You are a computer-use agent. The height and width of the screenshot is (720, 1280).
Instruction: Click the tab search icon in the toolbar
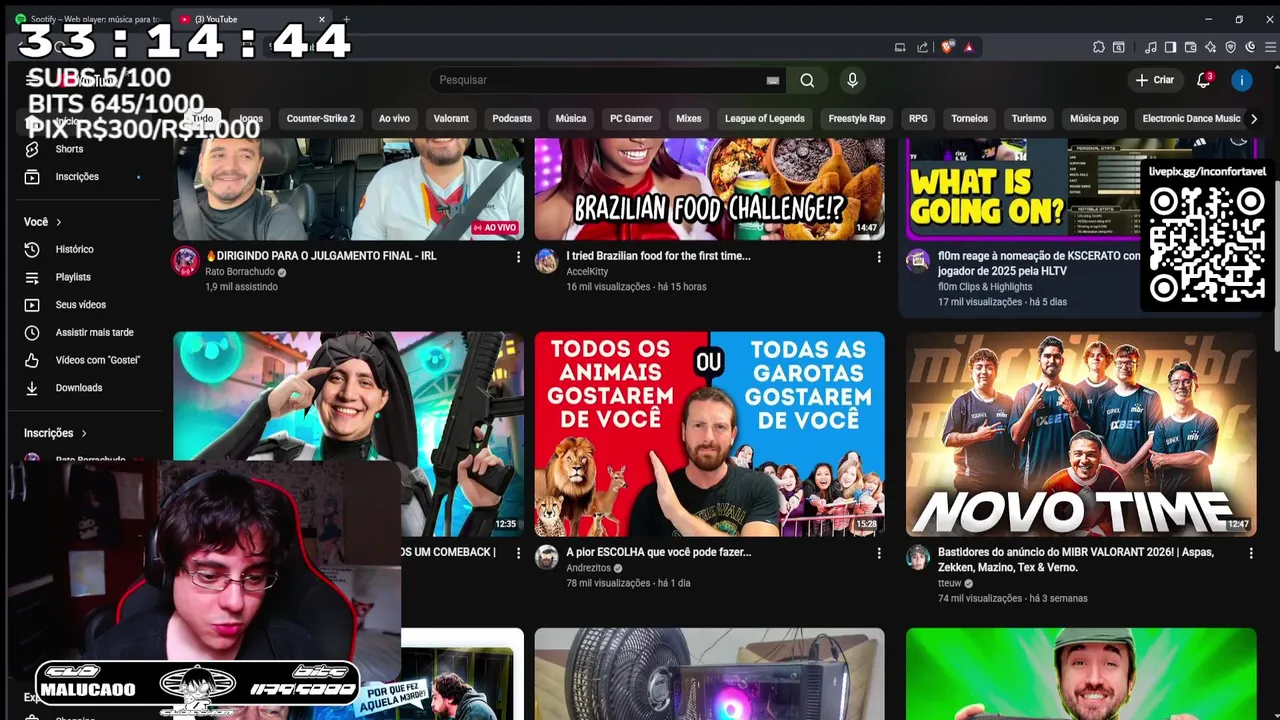point(1118,47)
